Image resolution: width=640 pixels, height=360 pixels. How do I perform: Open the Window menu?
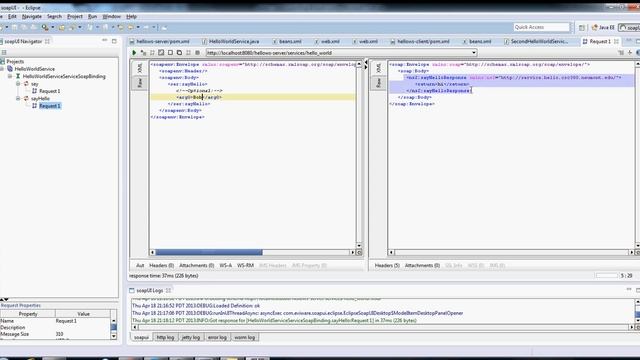click(111, 17)
